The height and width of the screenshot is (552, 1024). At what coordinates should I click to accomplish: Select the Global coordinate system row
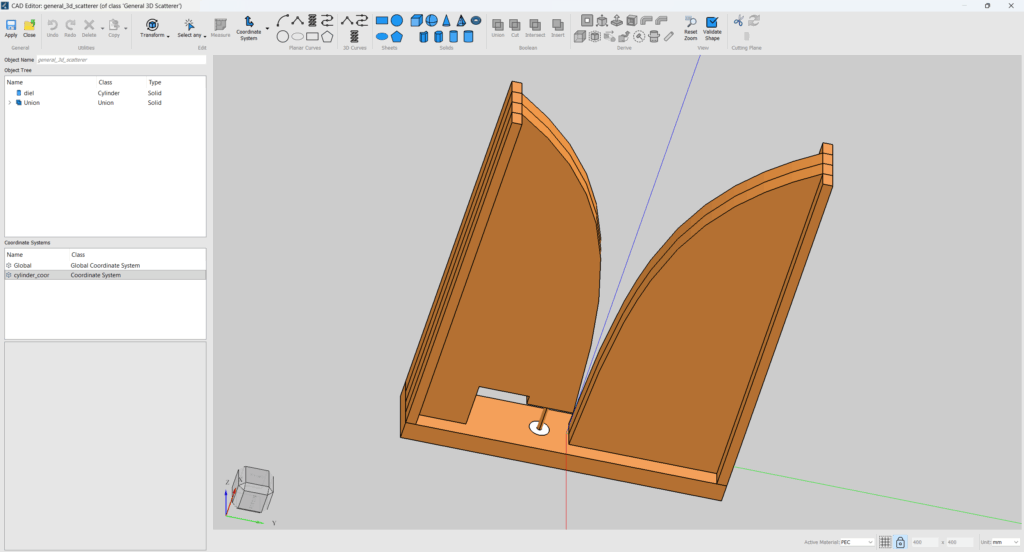[x=105, y=265]
